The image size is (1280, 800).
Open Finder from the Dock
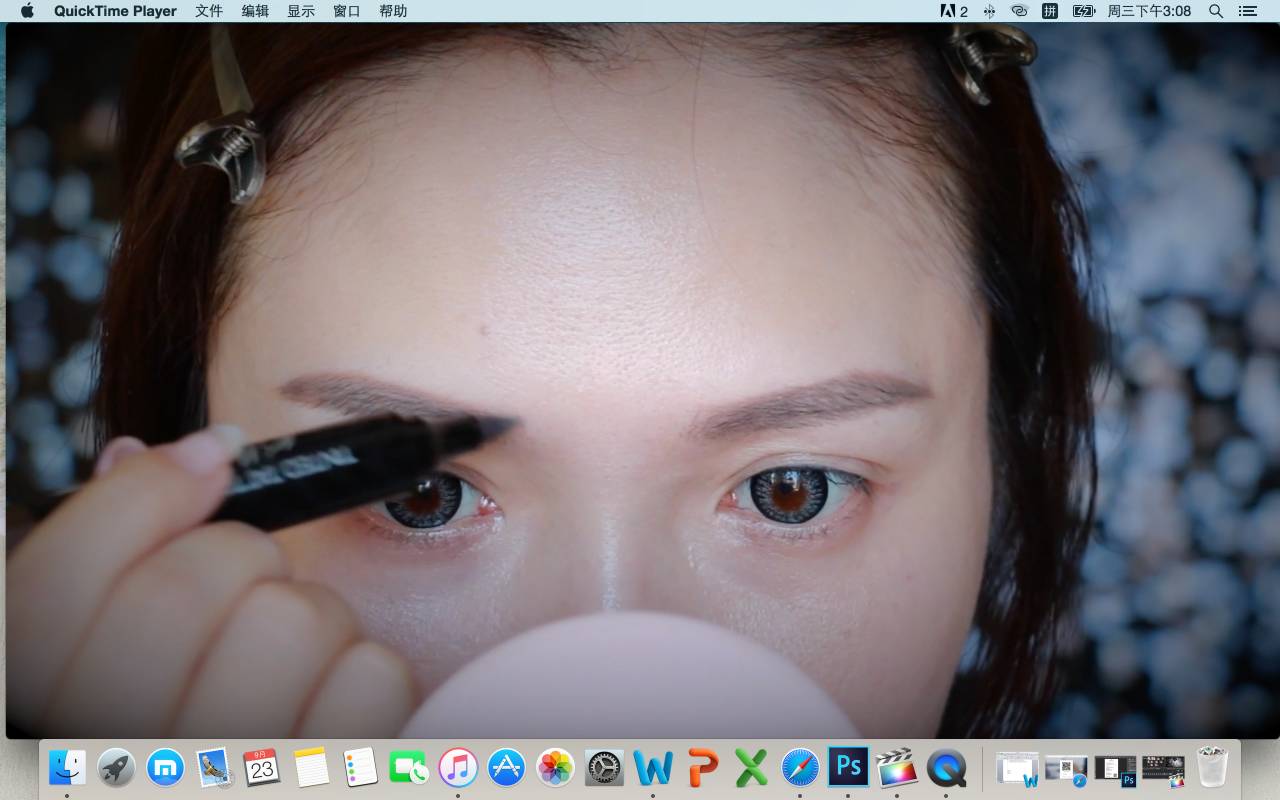click(67, 767)
